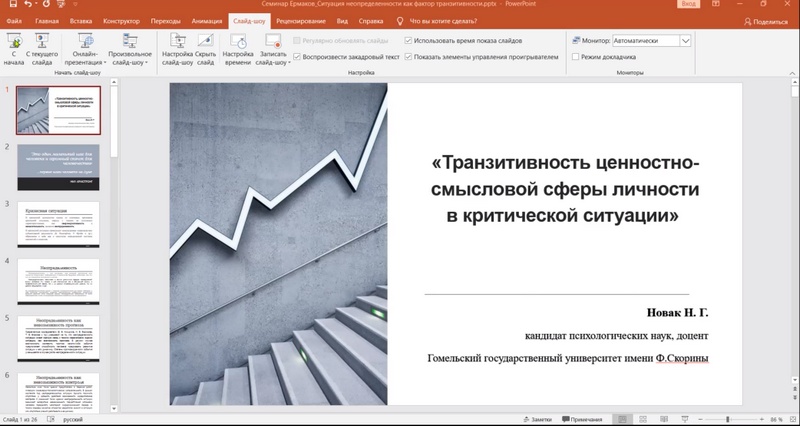Click 'С текущего слайда' slideshow icon
The image size is (800, 426).
pyautogui.click(x=41, y=48)
